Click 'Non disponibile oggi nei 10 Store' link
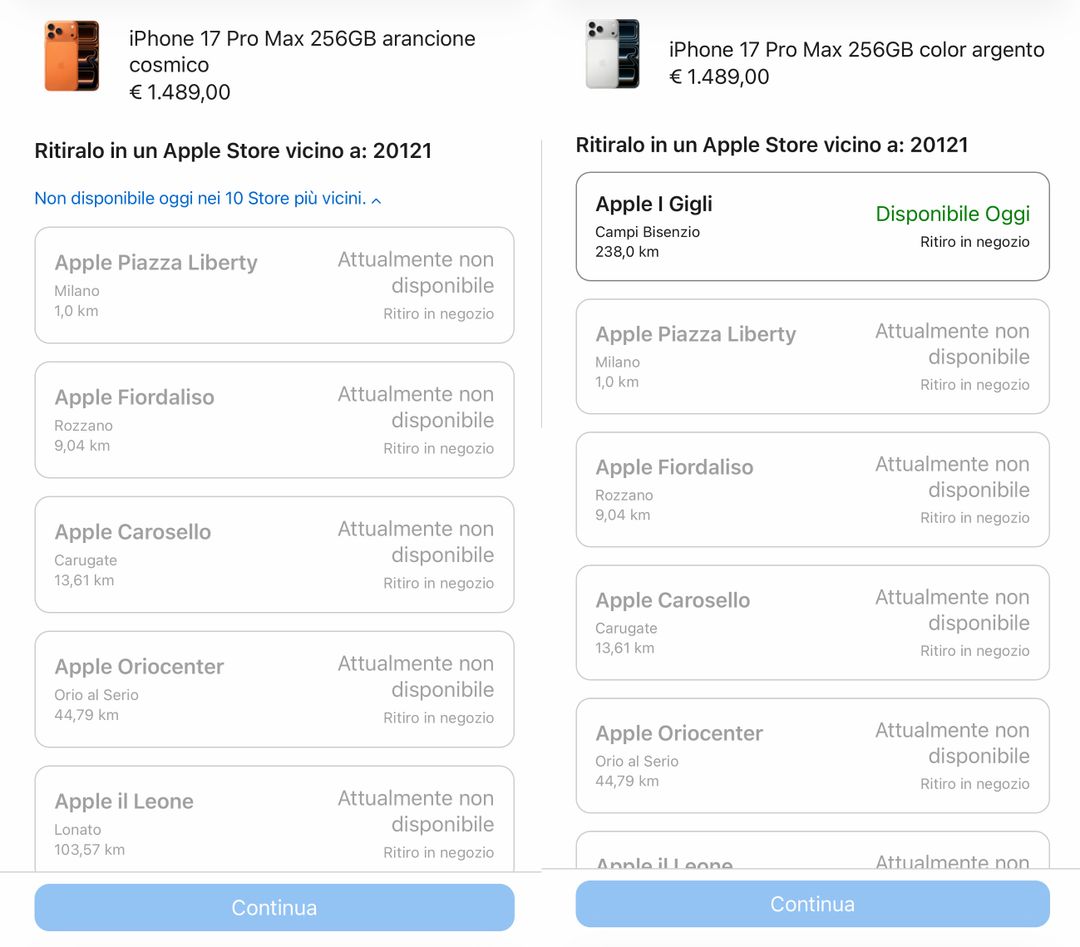The width and height of the screenshot is (1080, 947). point(200,198)
